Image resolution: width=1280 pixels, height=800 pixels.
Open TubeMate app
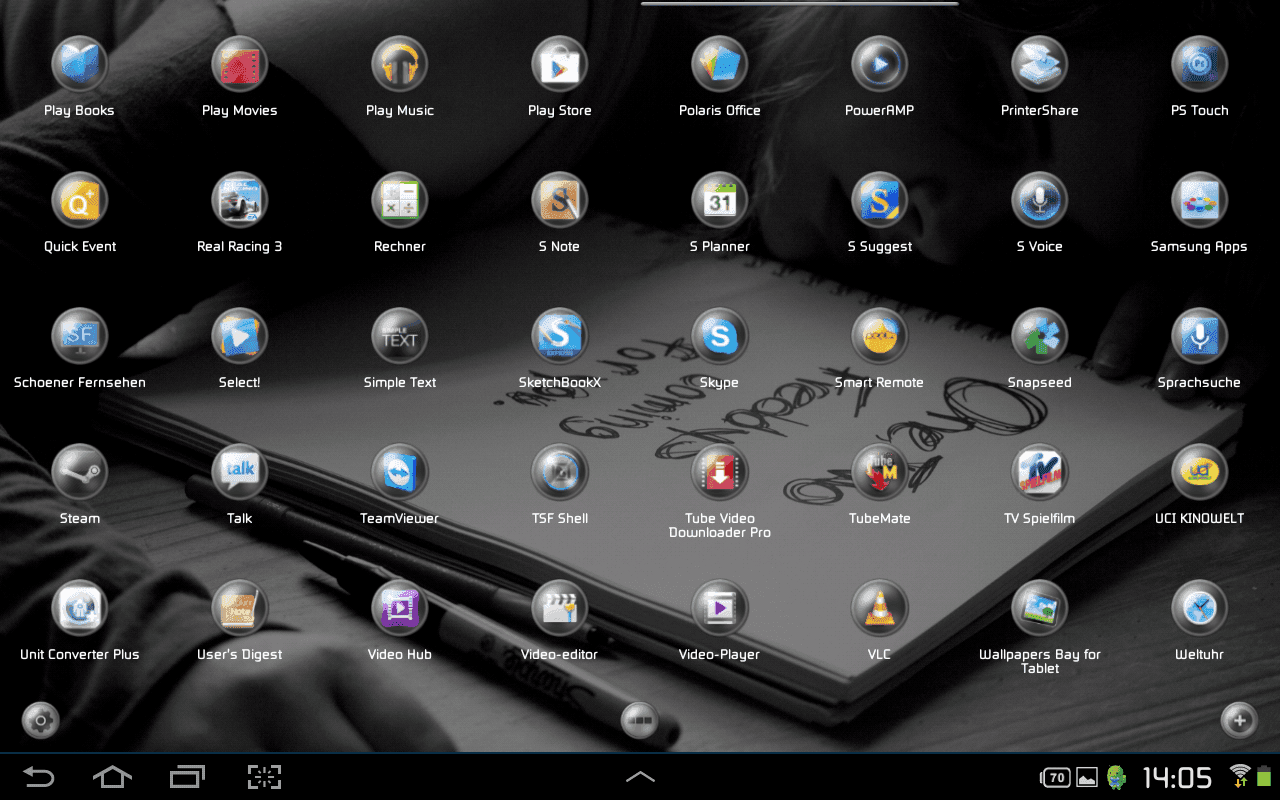[x=880, y=473]
